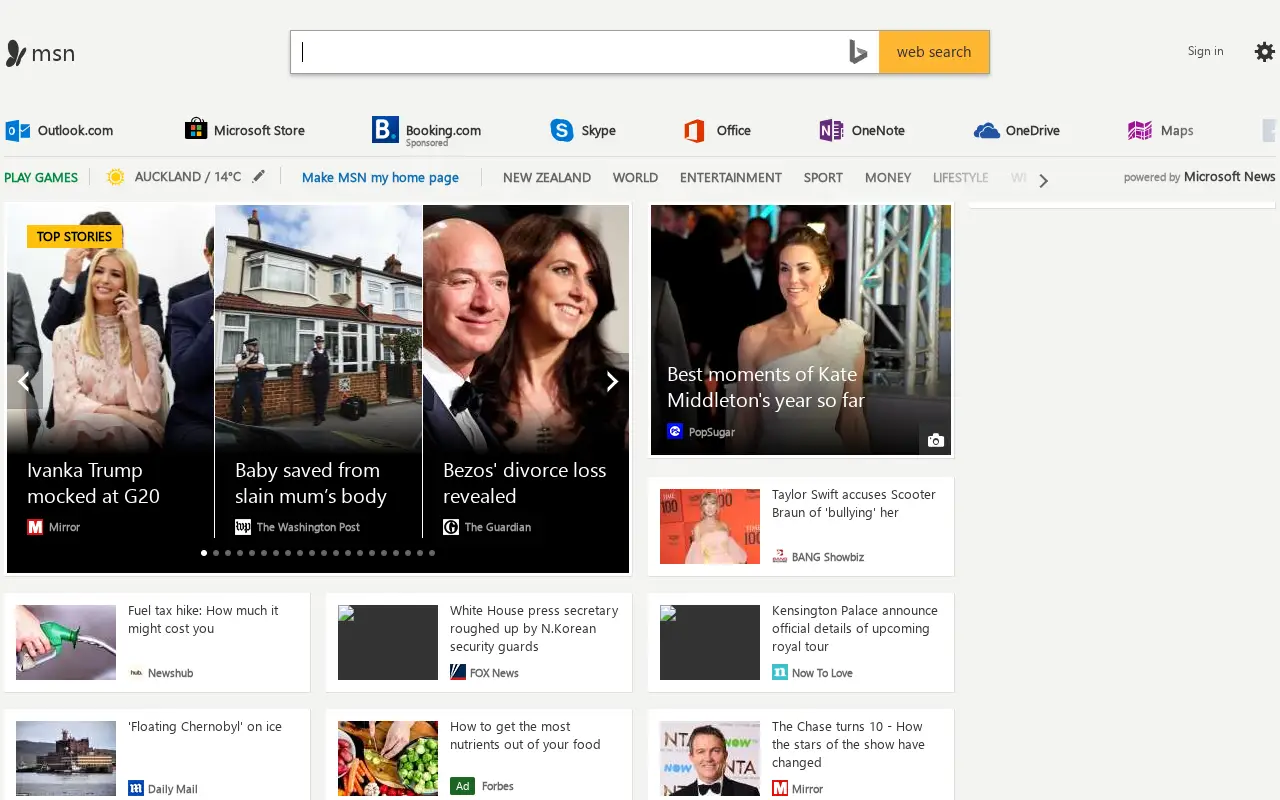Open WORLD news tab
The image size is (1280, 800).
coord(635,177)
